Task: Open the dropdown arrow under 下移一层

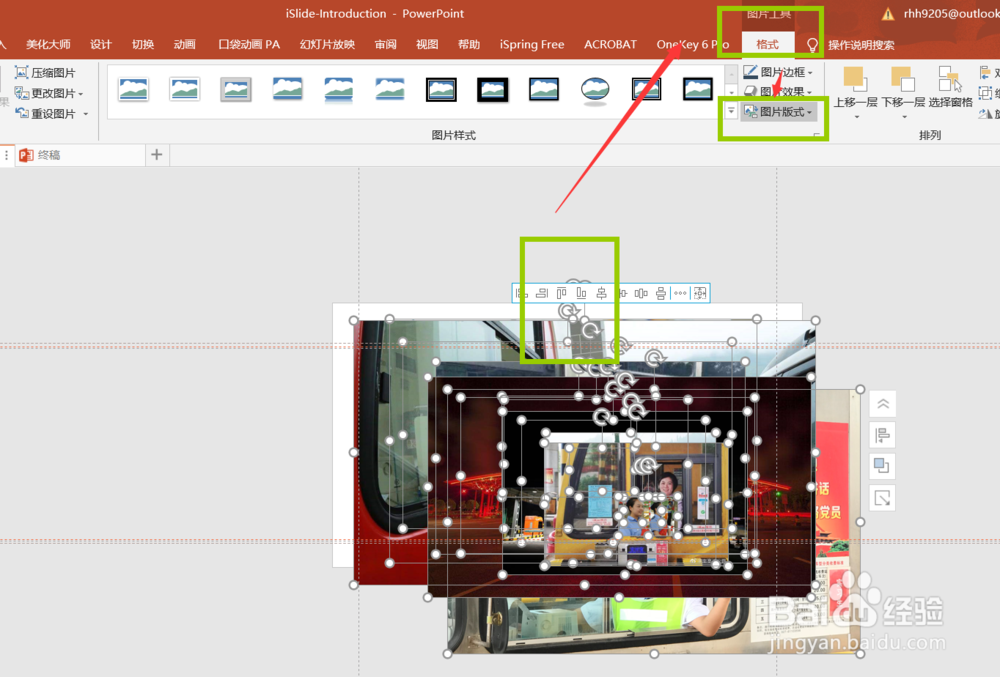Action: [904, 117]
